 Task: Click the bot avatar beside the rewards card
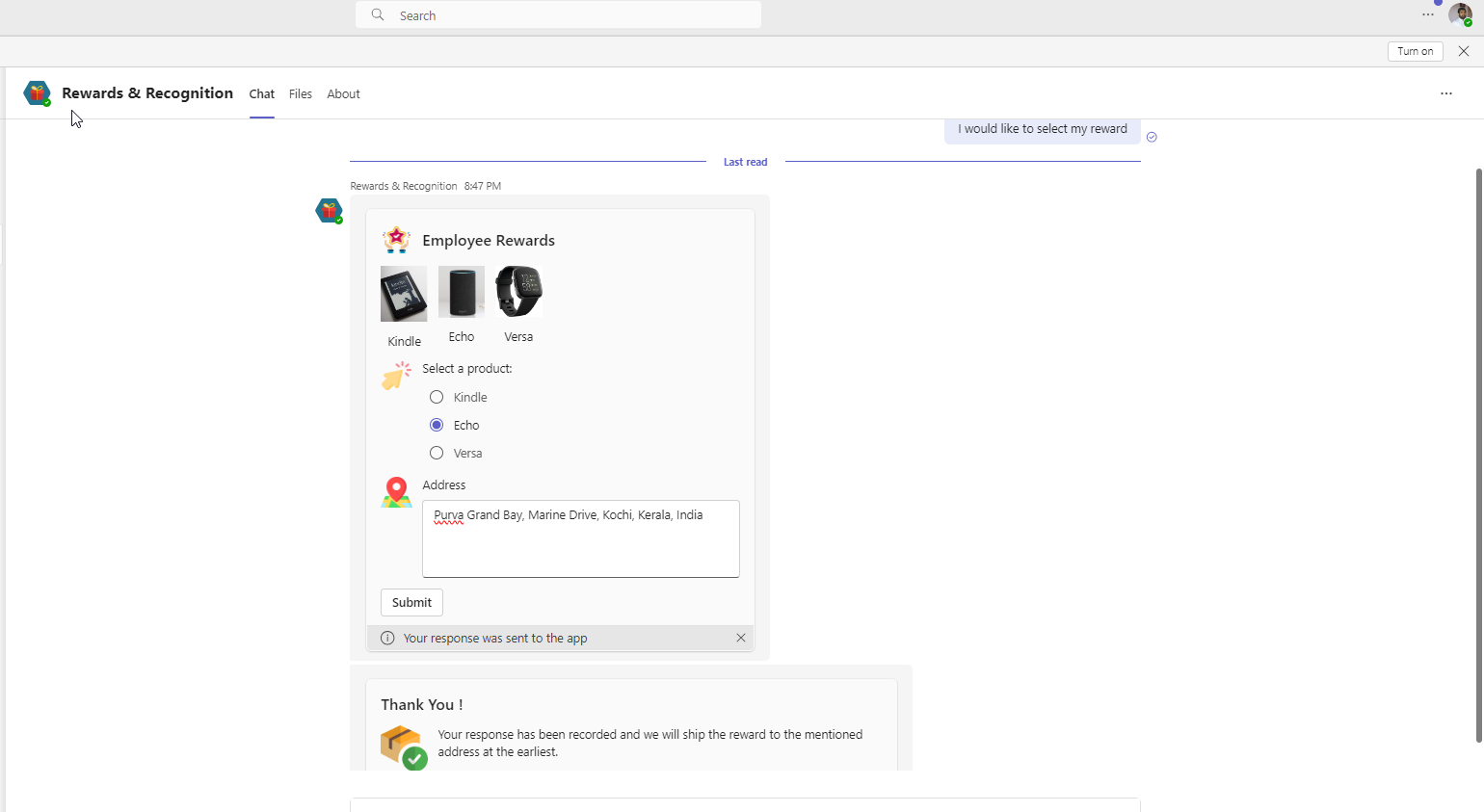click(329, 210)
